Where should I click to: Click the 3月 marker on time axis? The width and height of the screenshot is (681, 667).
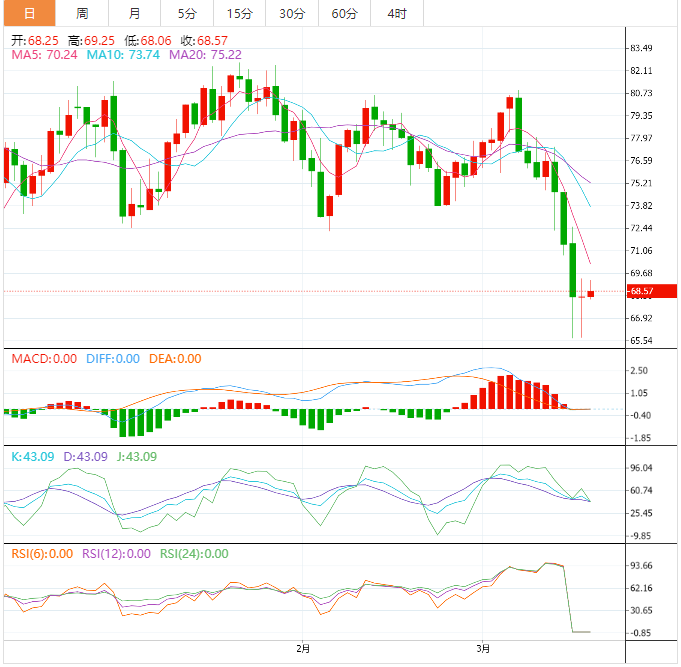[483, 649]
